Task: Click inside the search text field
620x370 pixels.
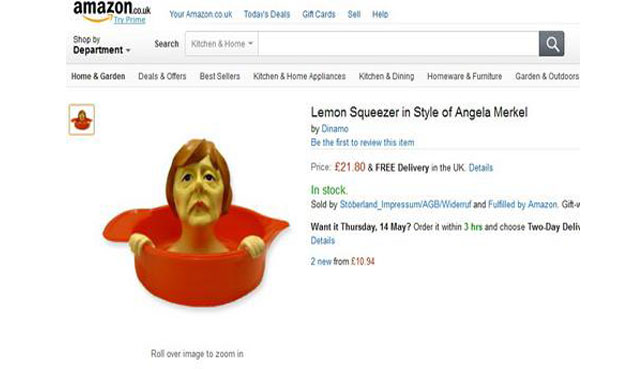Action: (398, 44)
